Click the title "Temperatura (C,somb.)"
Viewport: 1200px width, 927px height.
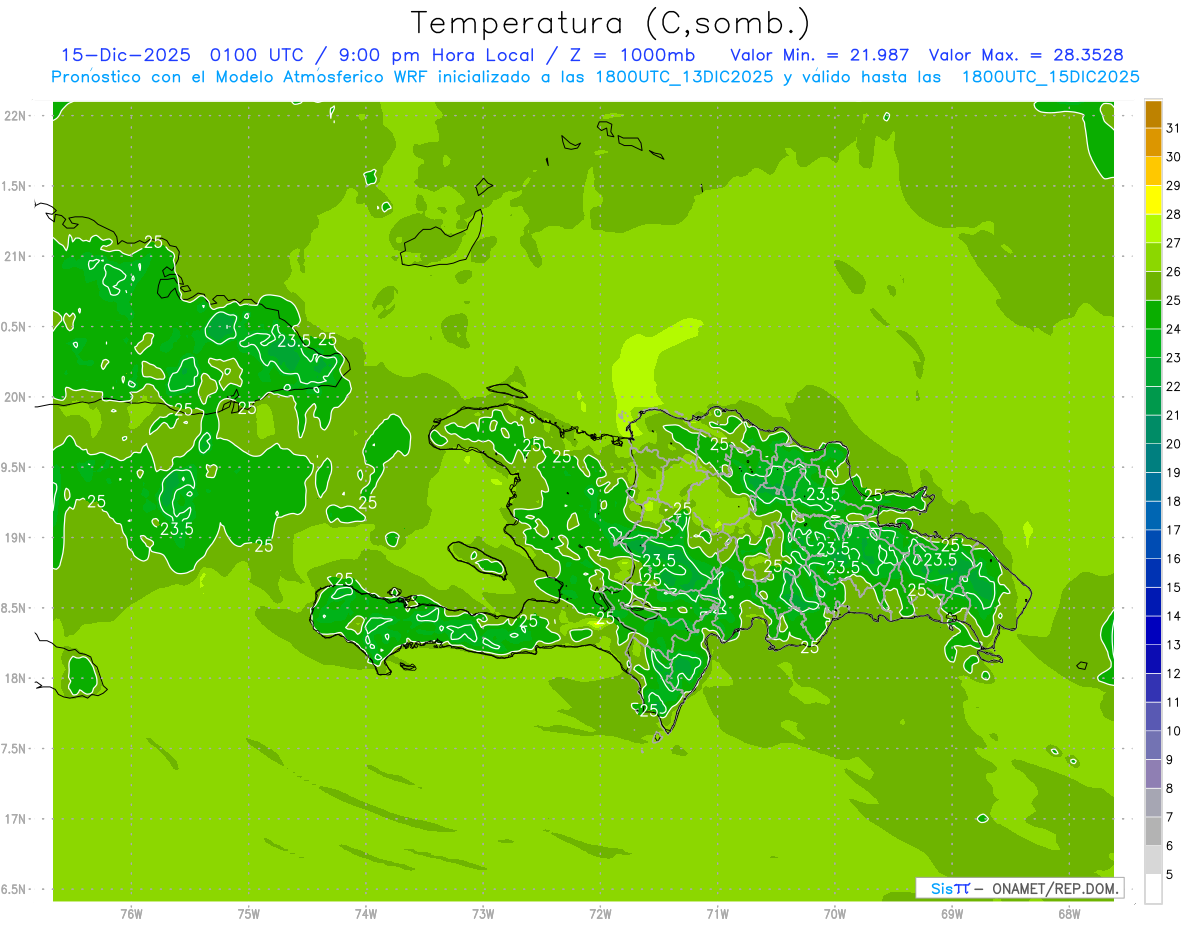coord(611,23)
